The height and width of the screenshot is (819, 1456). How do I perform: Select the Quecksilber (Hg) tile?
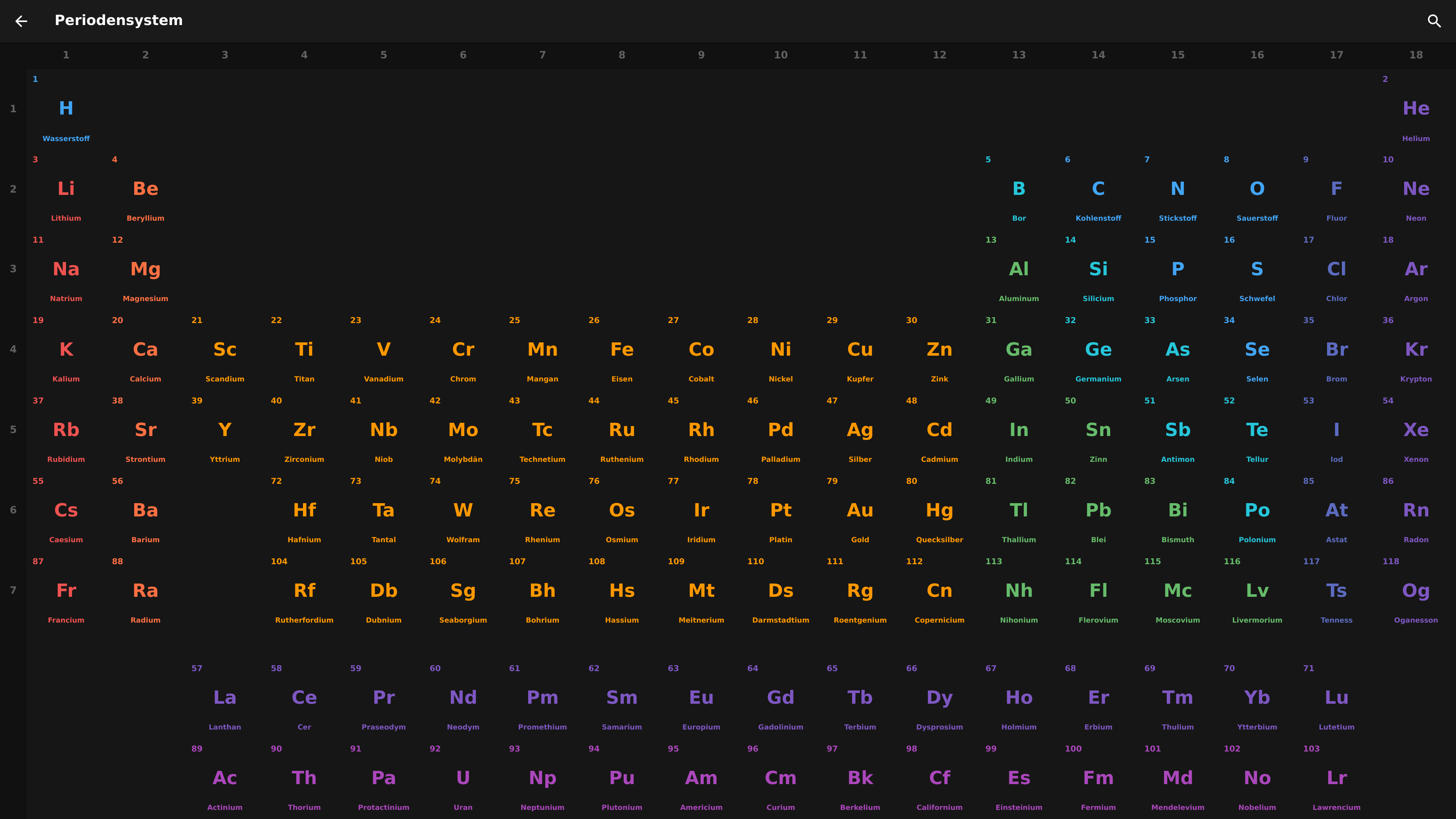coord(940,510)
